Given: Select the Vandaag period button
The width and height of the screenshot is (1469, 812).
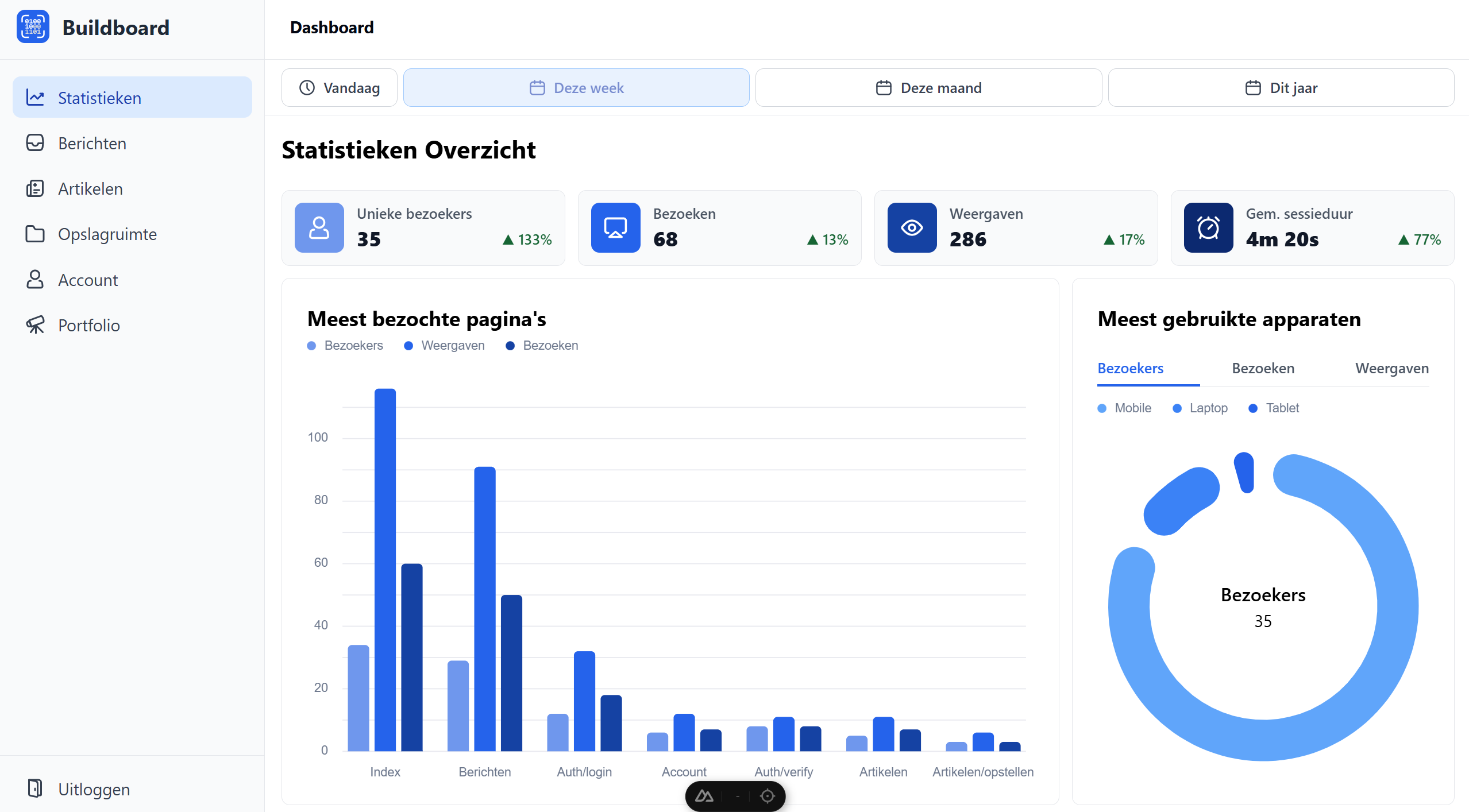Looking at the screenshot, I should pyautogui.click(x=339, y=87).
